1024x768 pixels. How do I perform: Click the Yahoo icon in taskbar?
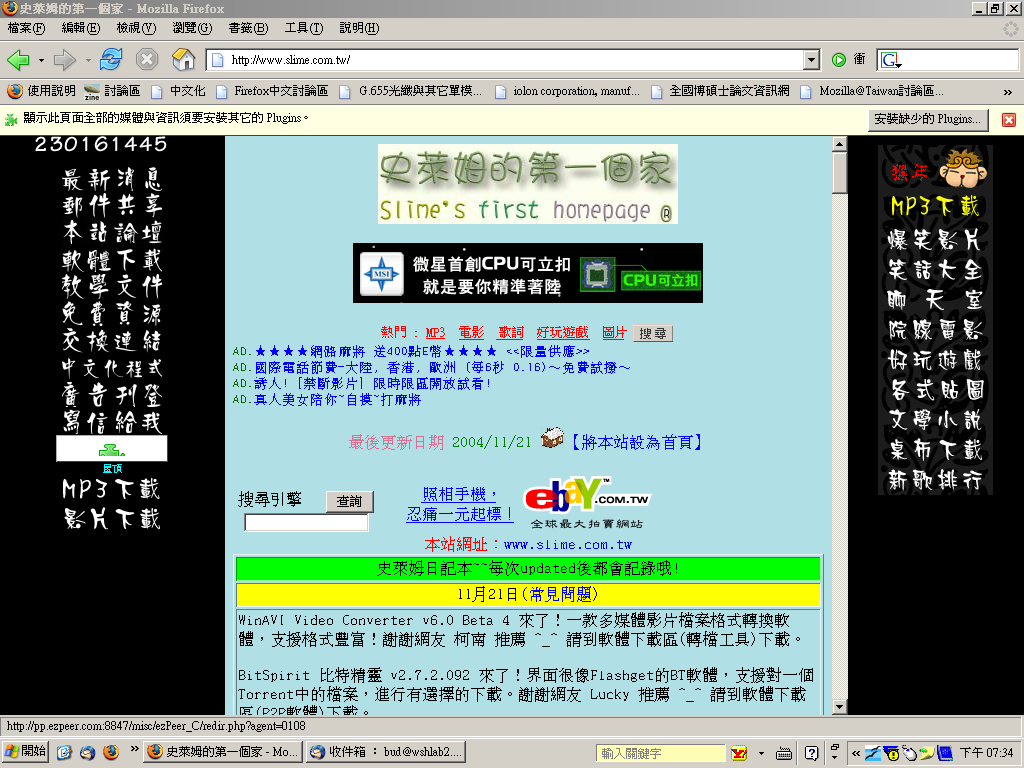[x=739, y=753]
